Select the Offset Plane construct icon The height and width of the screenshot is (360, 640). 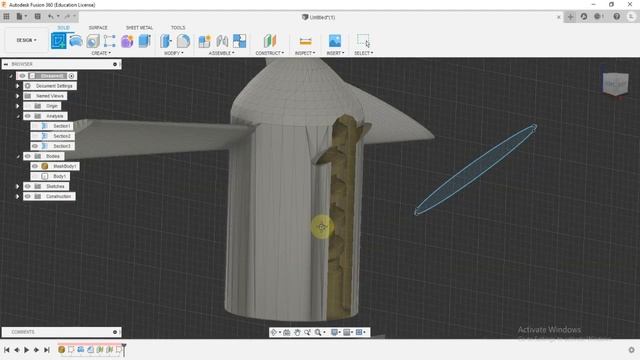click(270, 41)
